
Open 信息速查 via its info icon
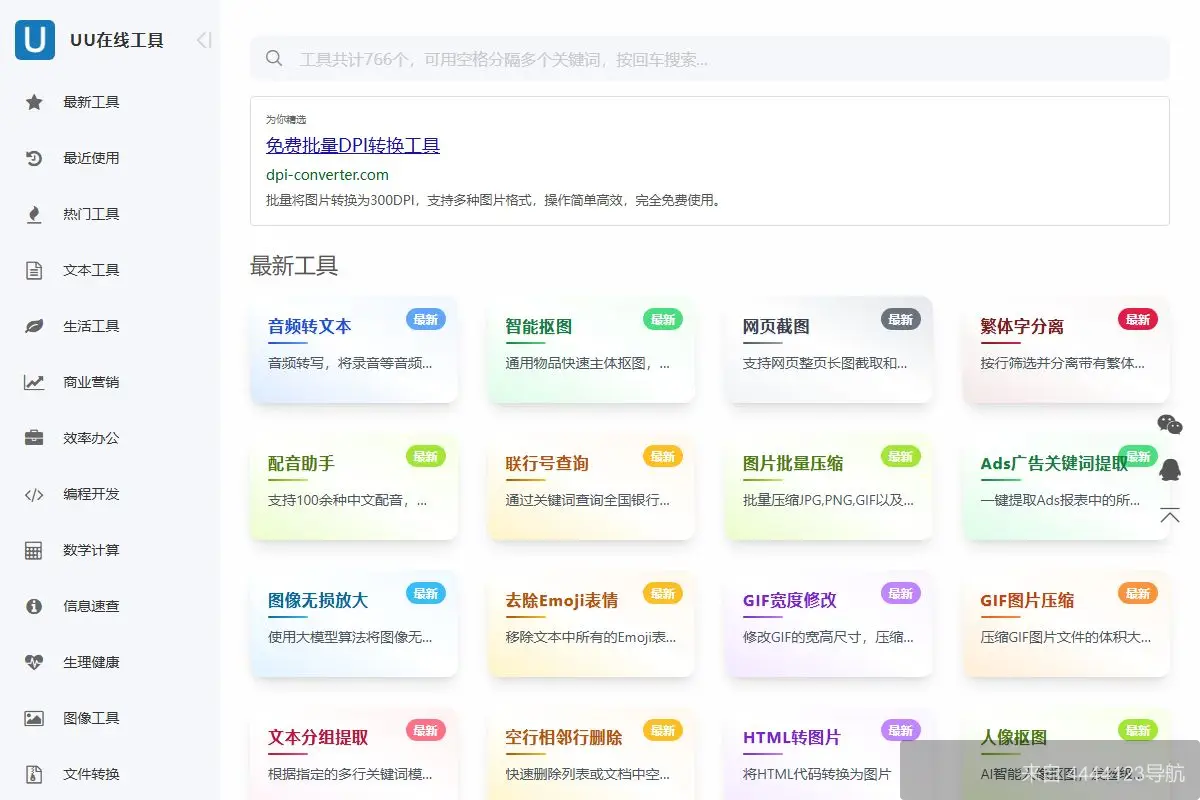pos(34,605)
